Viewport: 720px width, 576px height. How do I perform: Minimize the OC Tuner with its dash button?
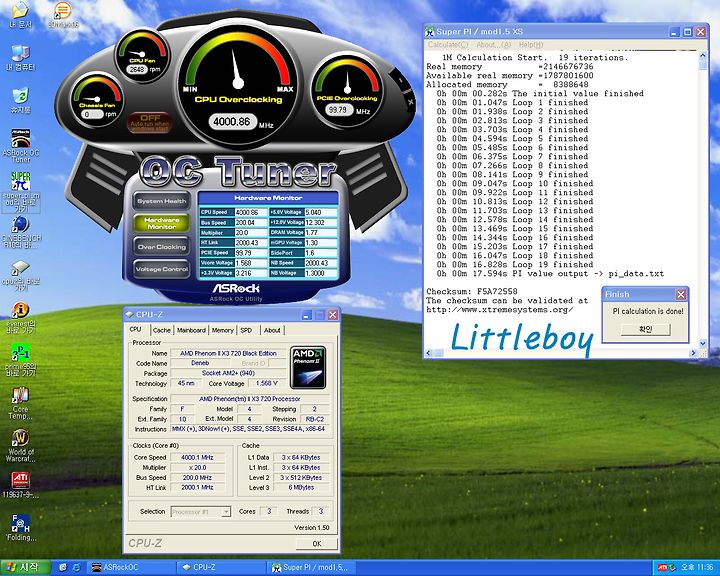(400, 80)
